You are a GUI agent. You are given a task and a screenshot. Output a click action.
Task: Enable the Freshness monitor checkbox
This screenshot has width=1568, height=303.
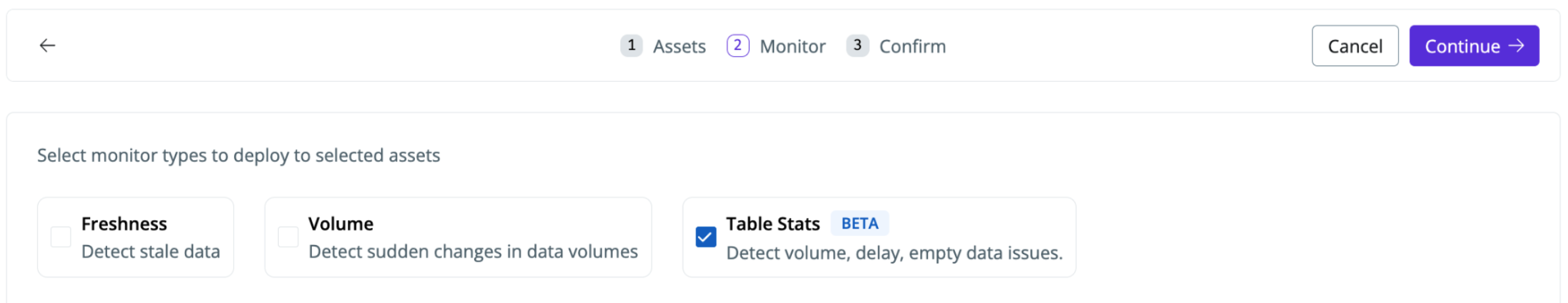click(x=61, y=237)
